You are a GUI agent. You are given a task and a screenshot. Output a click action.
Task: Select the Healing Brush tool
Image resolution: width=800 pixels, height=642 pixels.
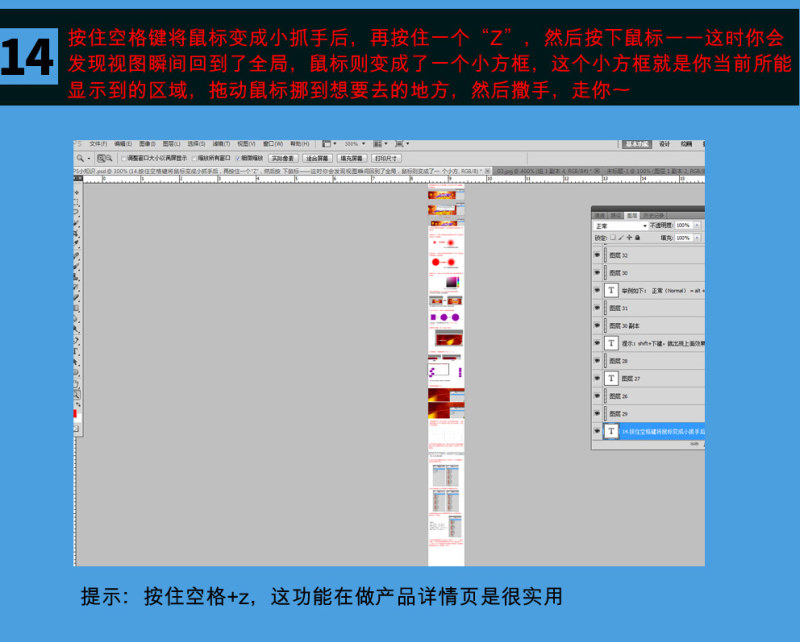click(77, 255)
